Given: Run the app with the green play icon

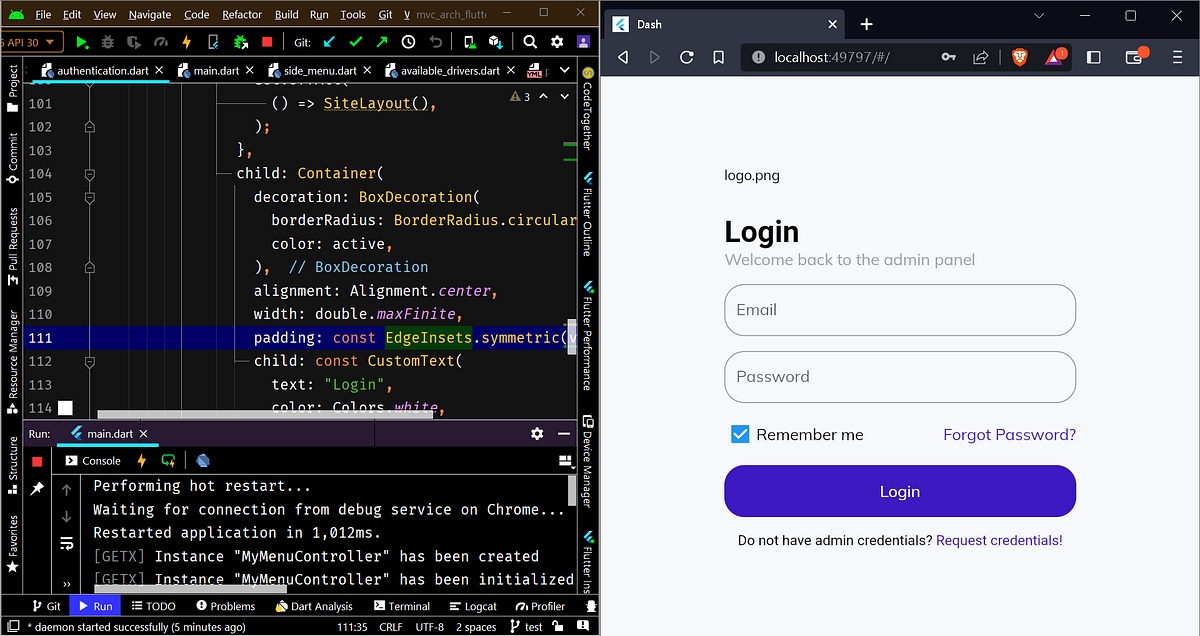Looking at the screenshot, I should pyautogui.click(x=83, y=42).
